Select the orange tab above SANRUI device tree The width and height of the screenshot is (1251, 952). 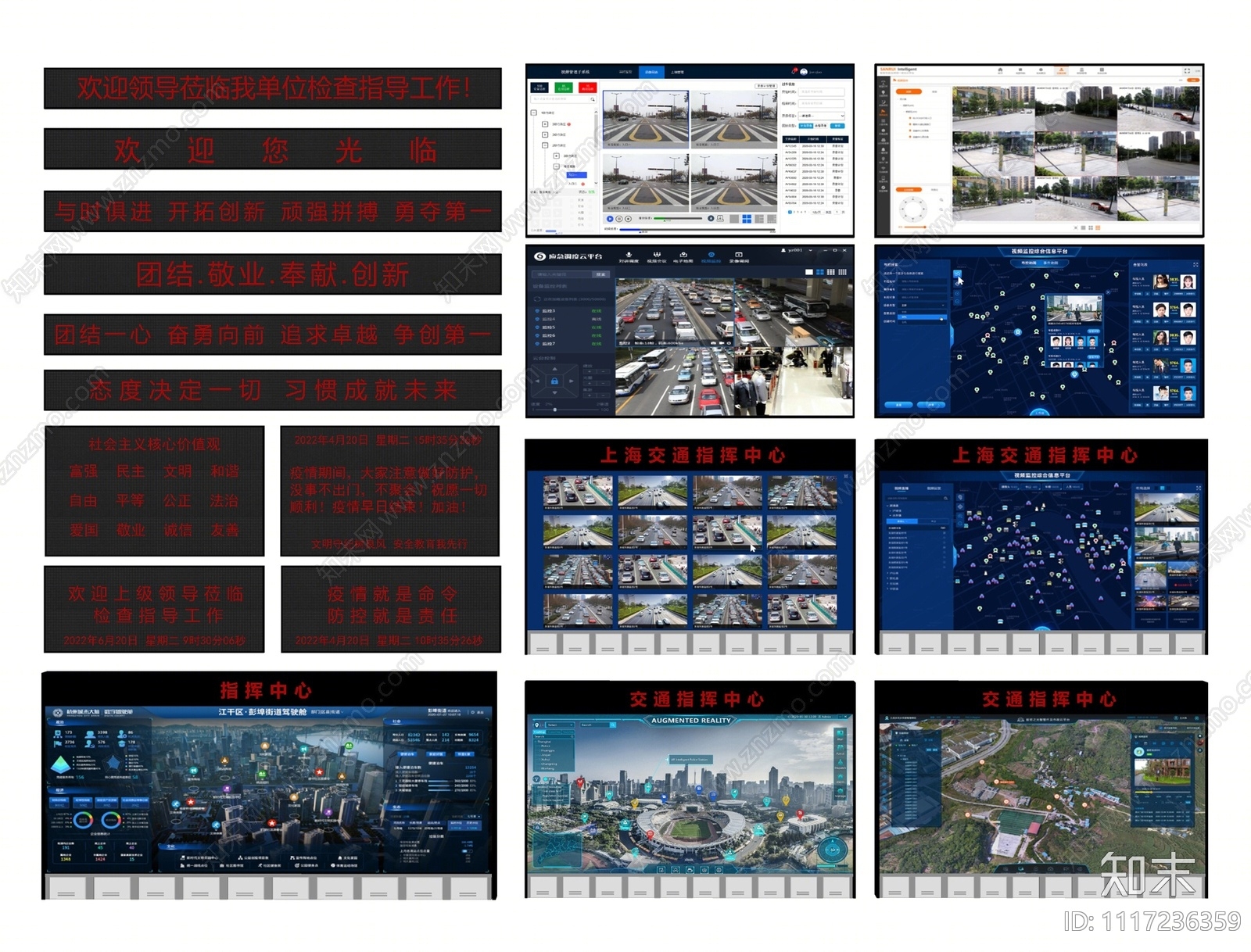click(909, 91)
